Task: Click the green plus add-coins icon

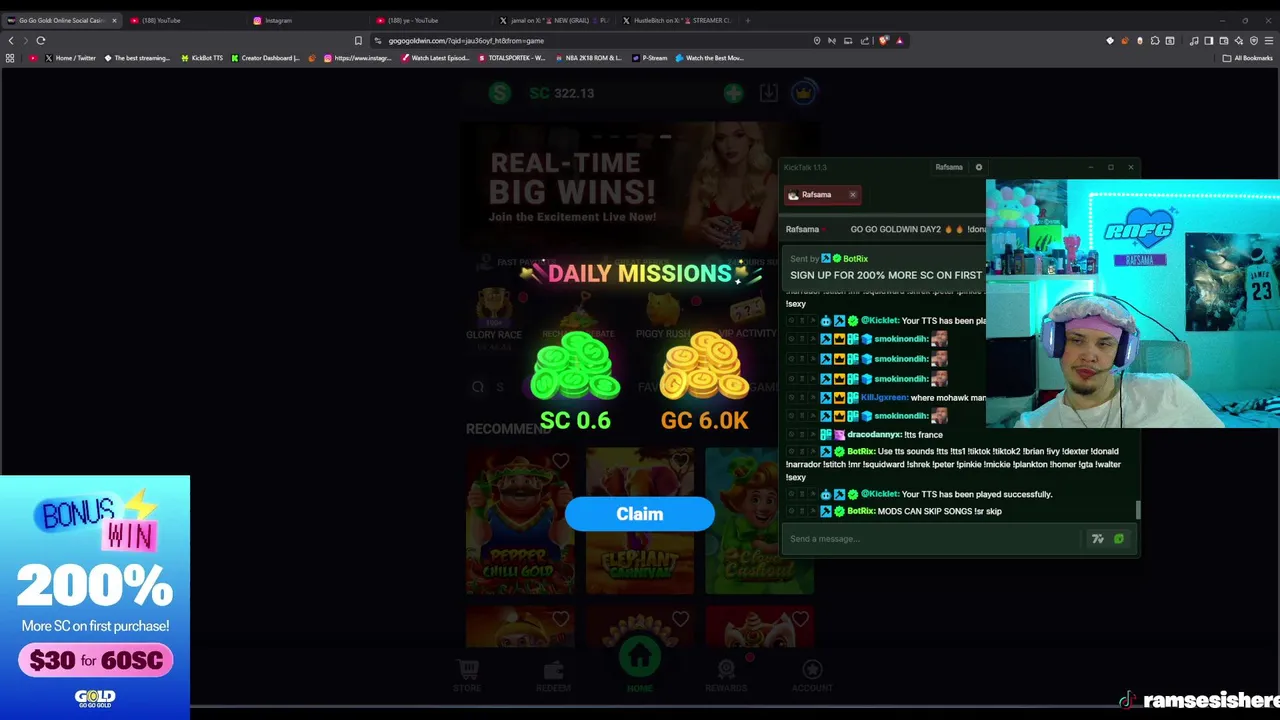Action: (x=734, y=93)
